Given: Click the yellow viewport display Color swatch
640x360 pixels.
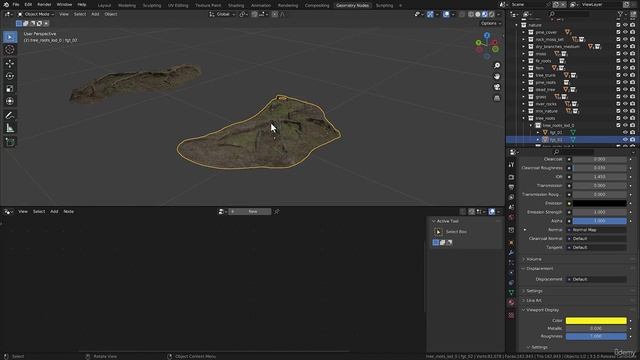Looking at the screenshot, I should pos(596,321).
